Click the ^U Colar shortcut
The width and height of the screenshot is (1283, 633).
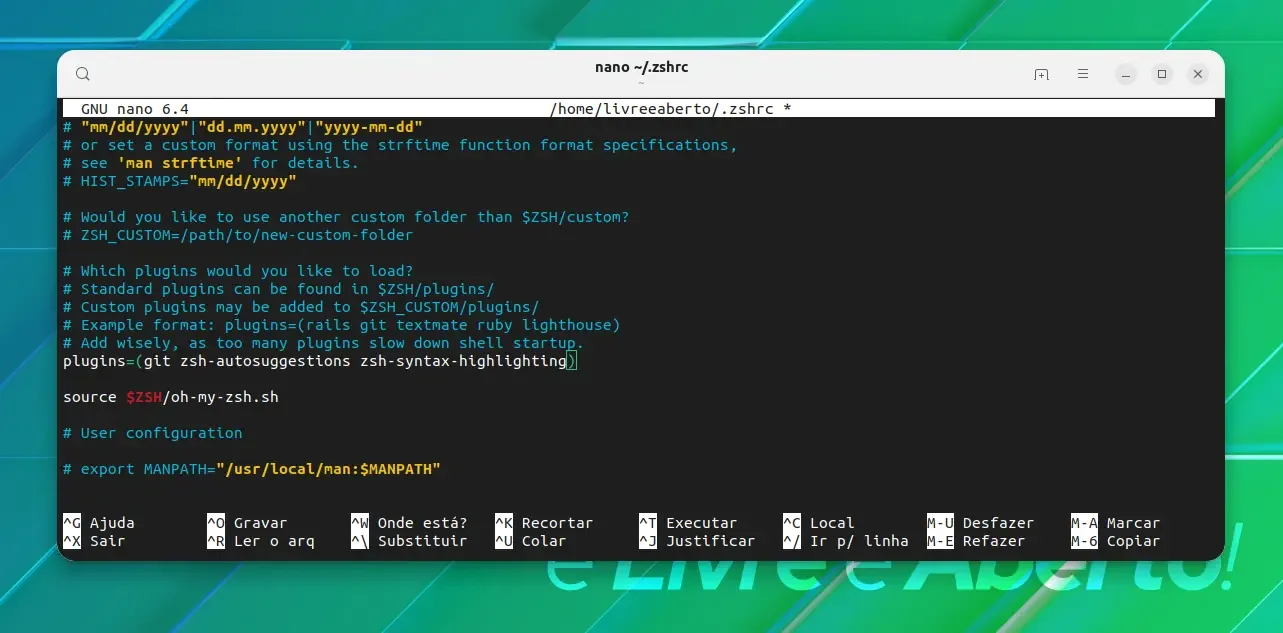531,541
